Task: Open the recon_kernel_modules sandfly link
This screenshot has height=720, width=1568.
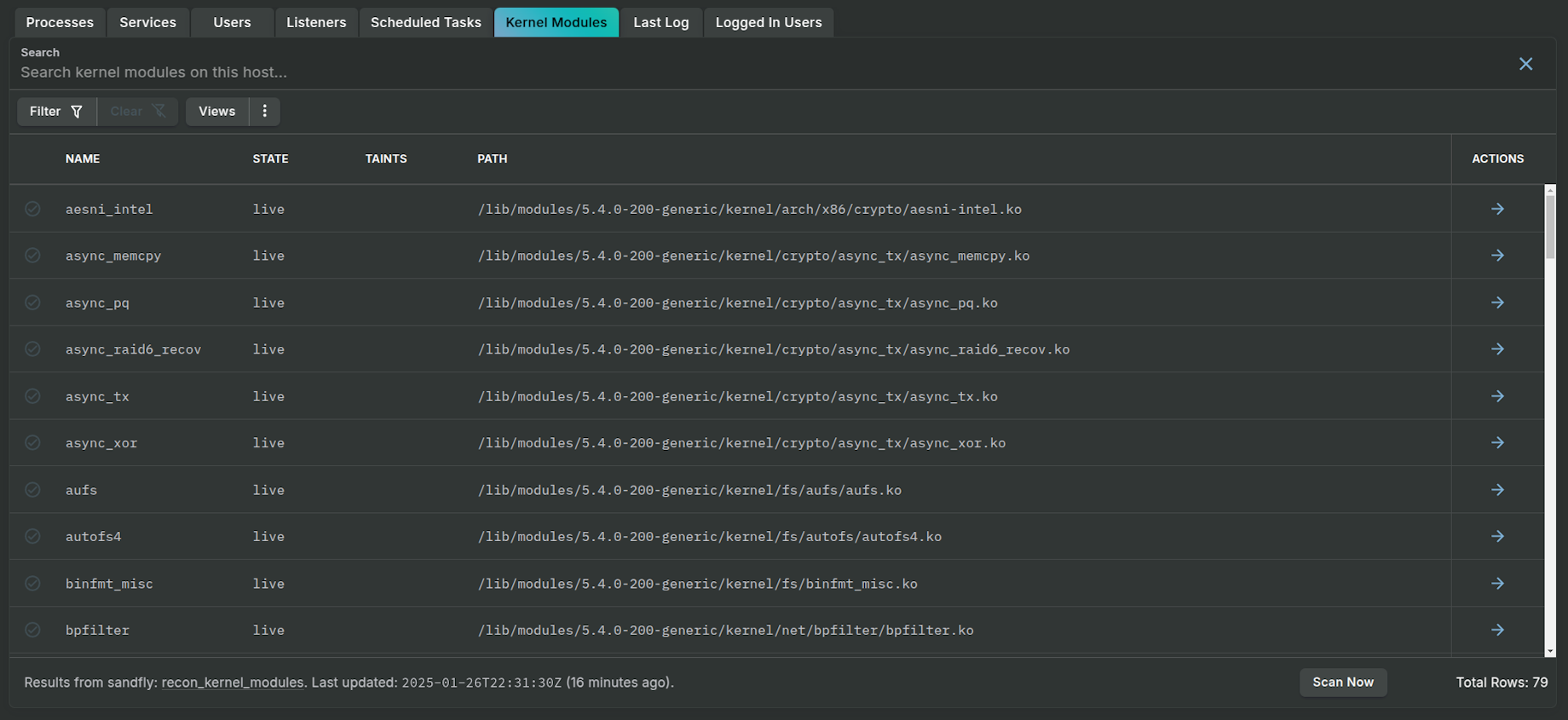Action: [233, 683]
